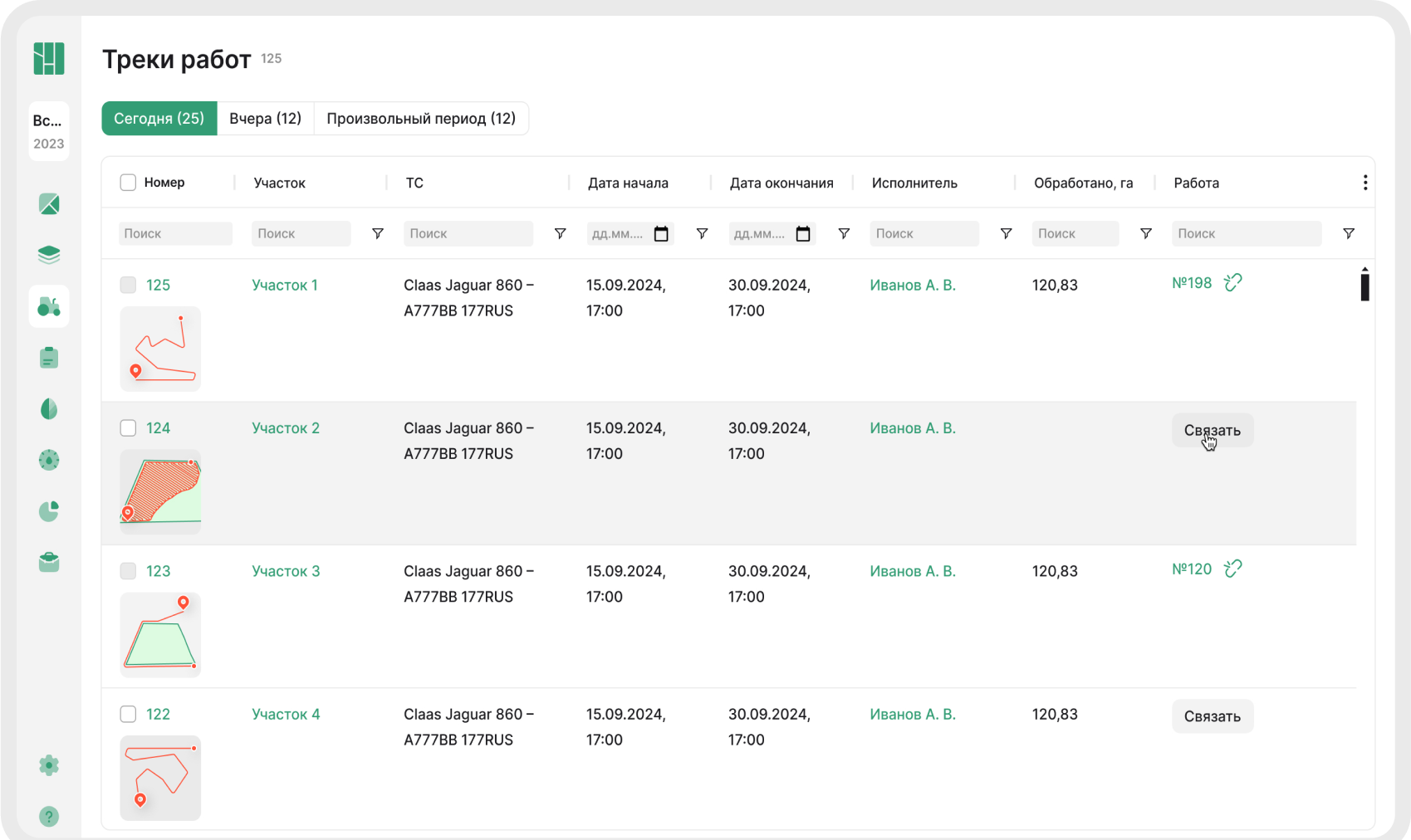Click the help question mark icon
Image resolution: width=1411 pixels, height=840 pixels.
pos(49,817)
